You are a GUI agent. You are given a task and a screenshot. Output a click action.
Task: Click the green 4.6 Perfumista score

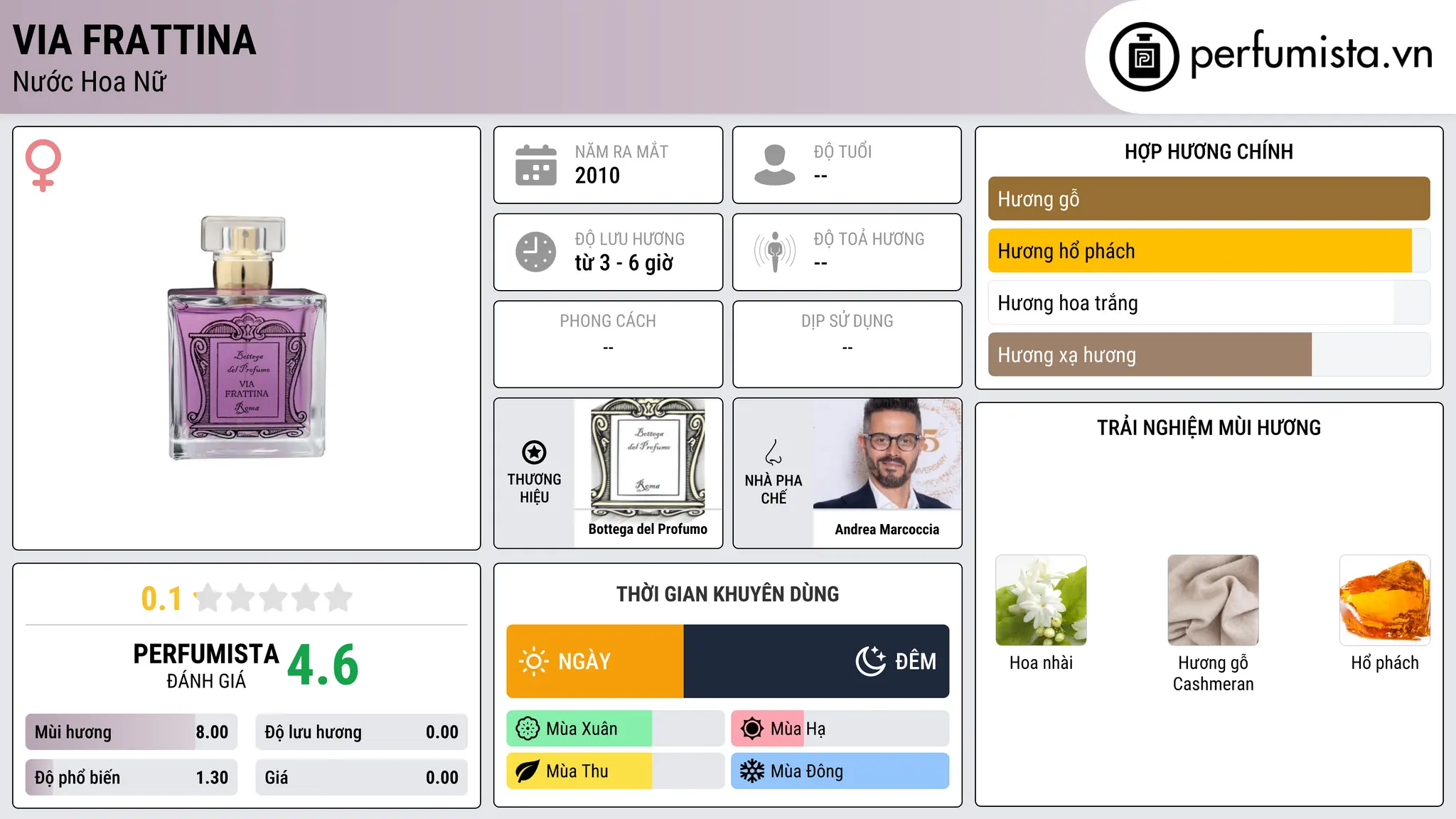[x=323, y=665]
